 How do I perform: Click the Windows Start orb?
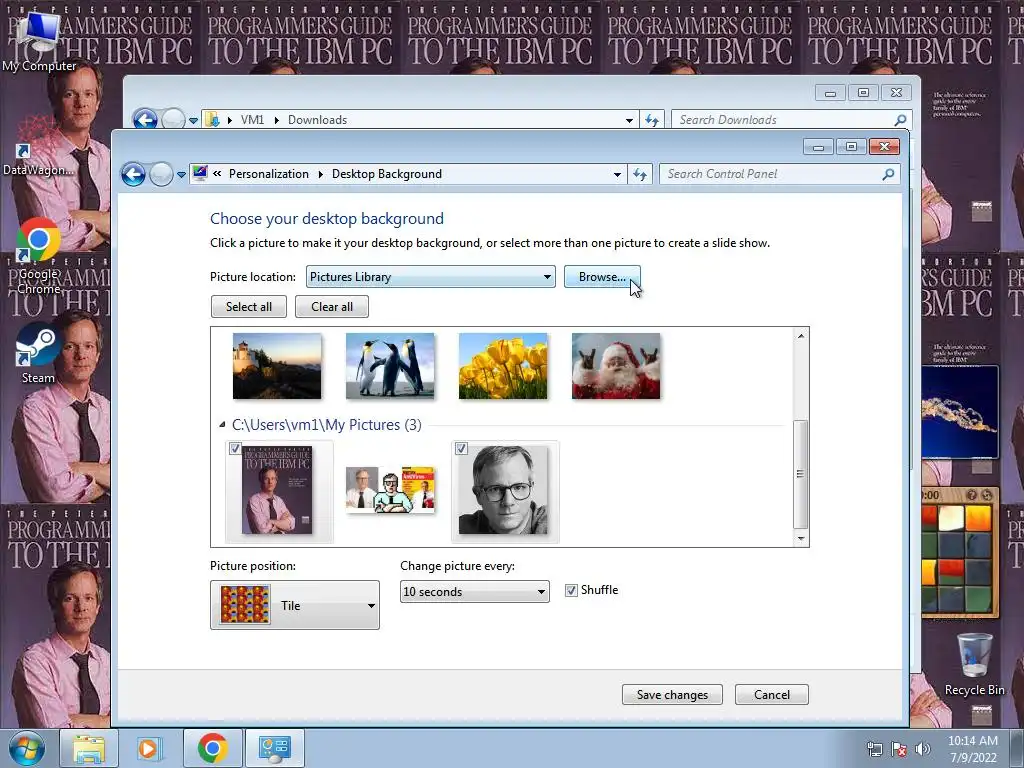coord(27,748)
